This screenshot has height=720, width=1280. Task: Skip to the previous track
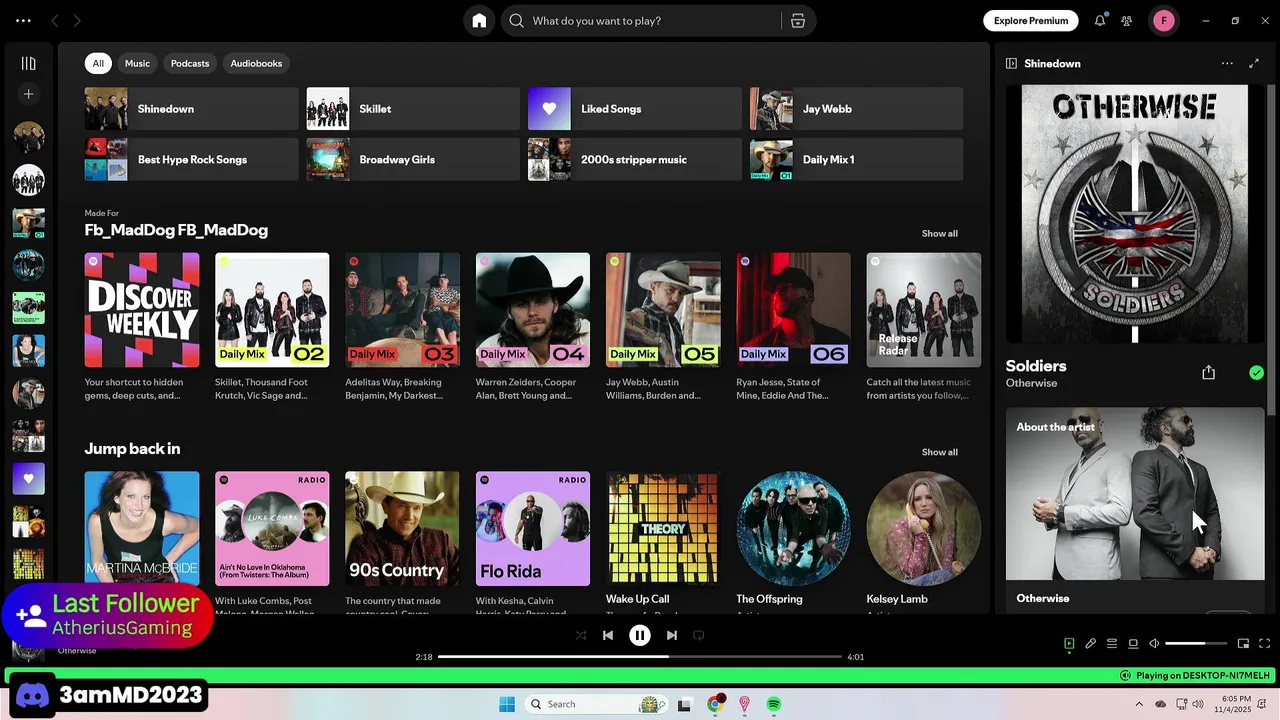pos(608,635)
